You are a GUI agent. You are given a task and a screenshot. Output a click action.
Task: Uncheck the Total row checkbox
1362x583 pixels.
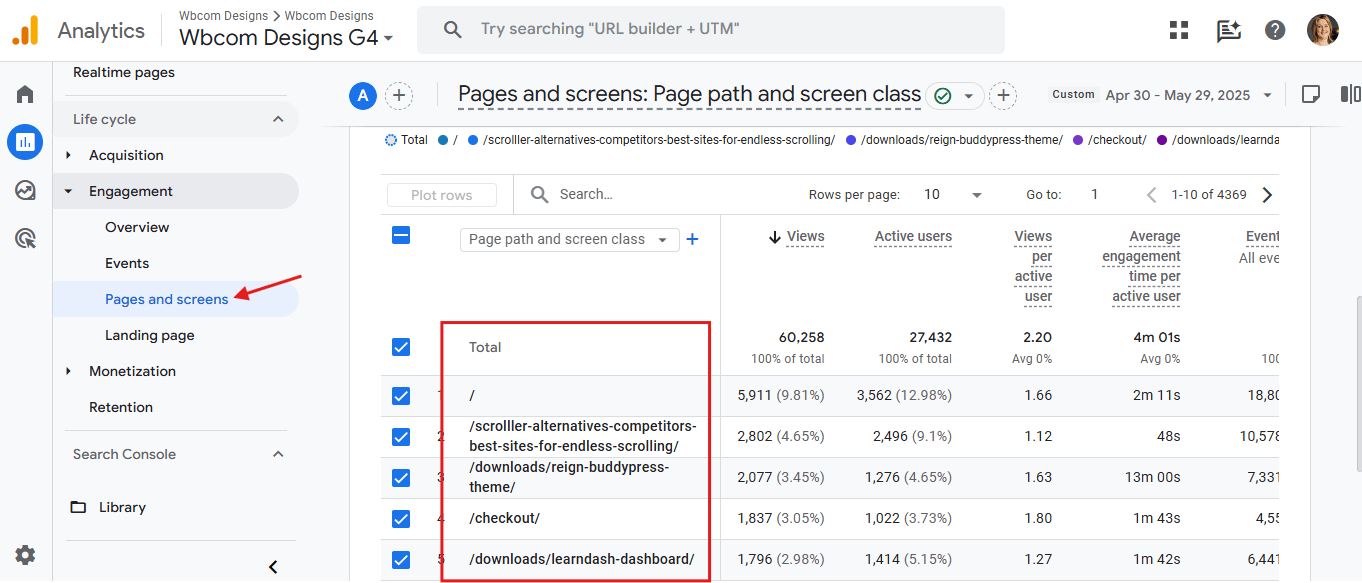coord(401,347)
